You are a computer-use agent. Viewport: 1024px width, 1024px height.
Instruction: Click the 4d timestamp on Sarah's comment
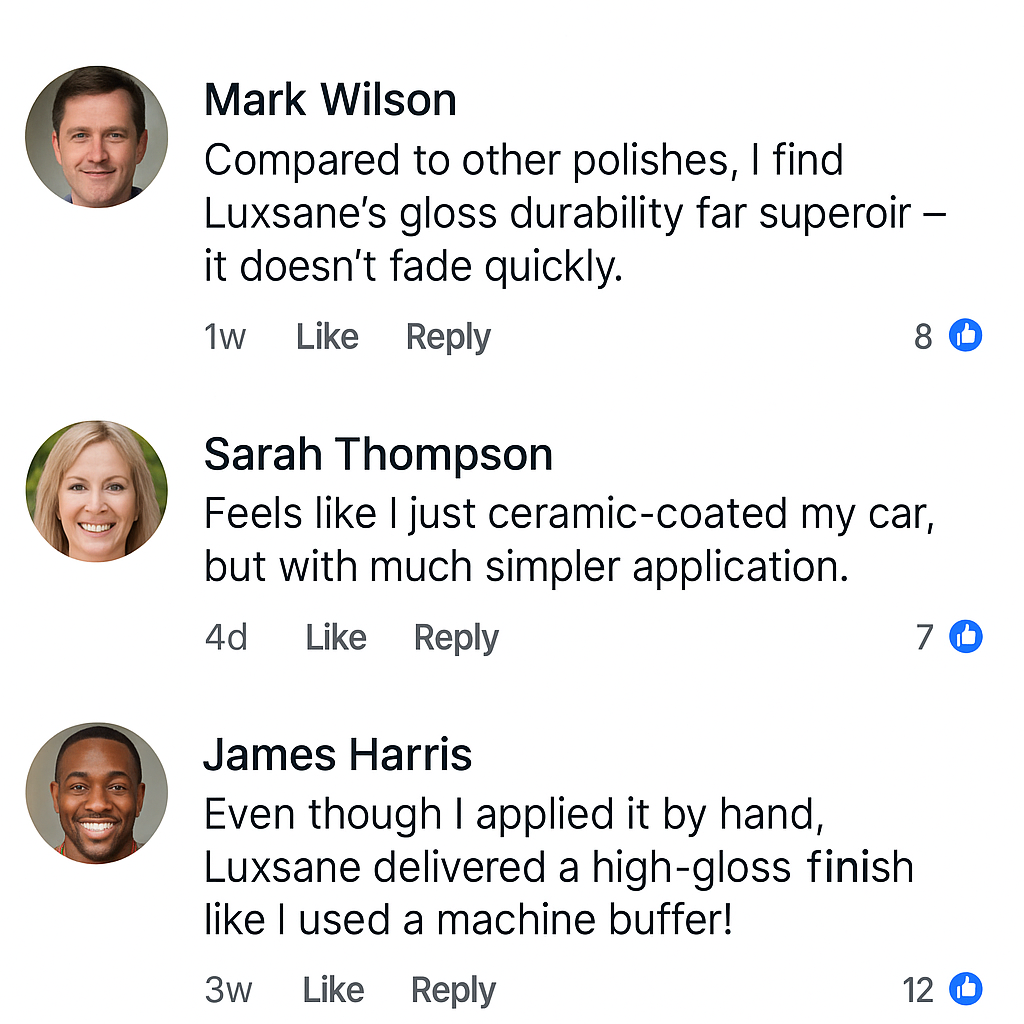[226, 637]
